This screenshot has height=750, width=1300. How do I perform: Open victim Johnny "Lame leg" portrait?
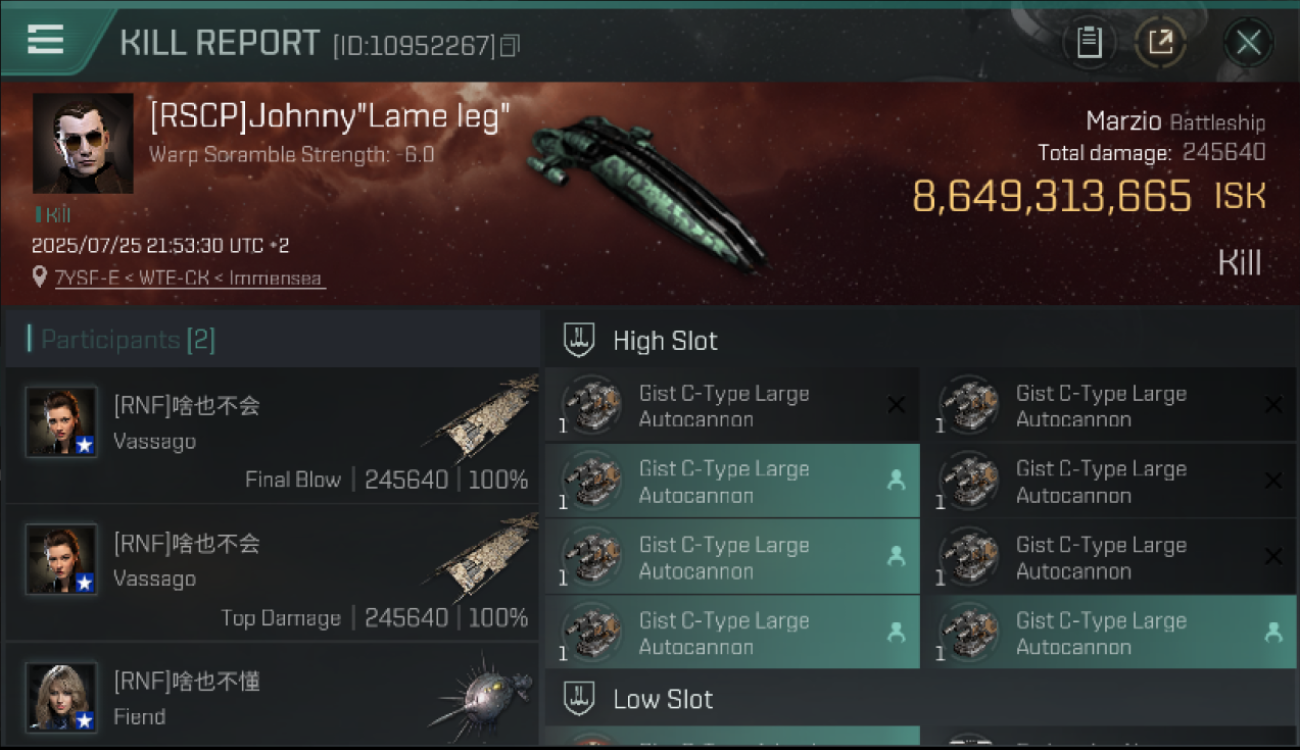click(x=83, y=143)
